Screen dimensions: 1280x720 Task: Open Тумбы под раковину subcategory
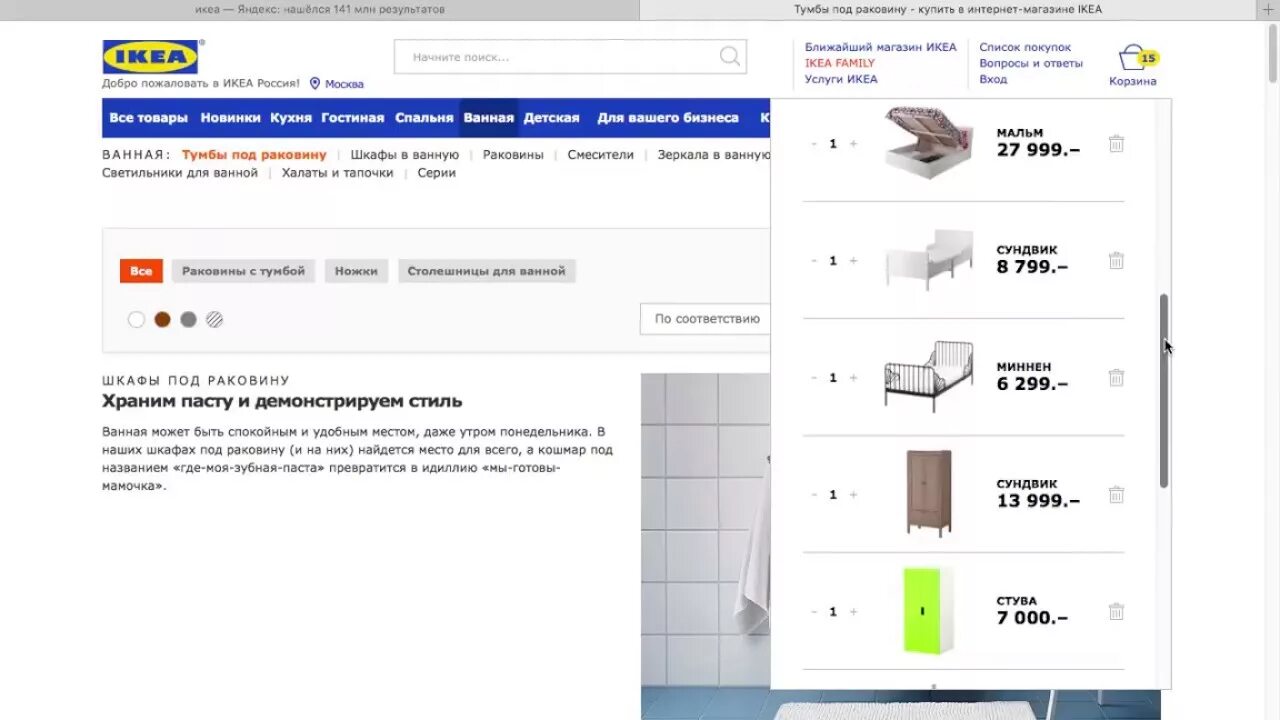tap(254, 155)
